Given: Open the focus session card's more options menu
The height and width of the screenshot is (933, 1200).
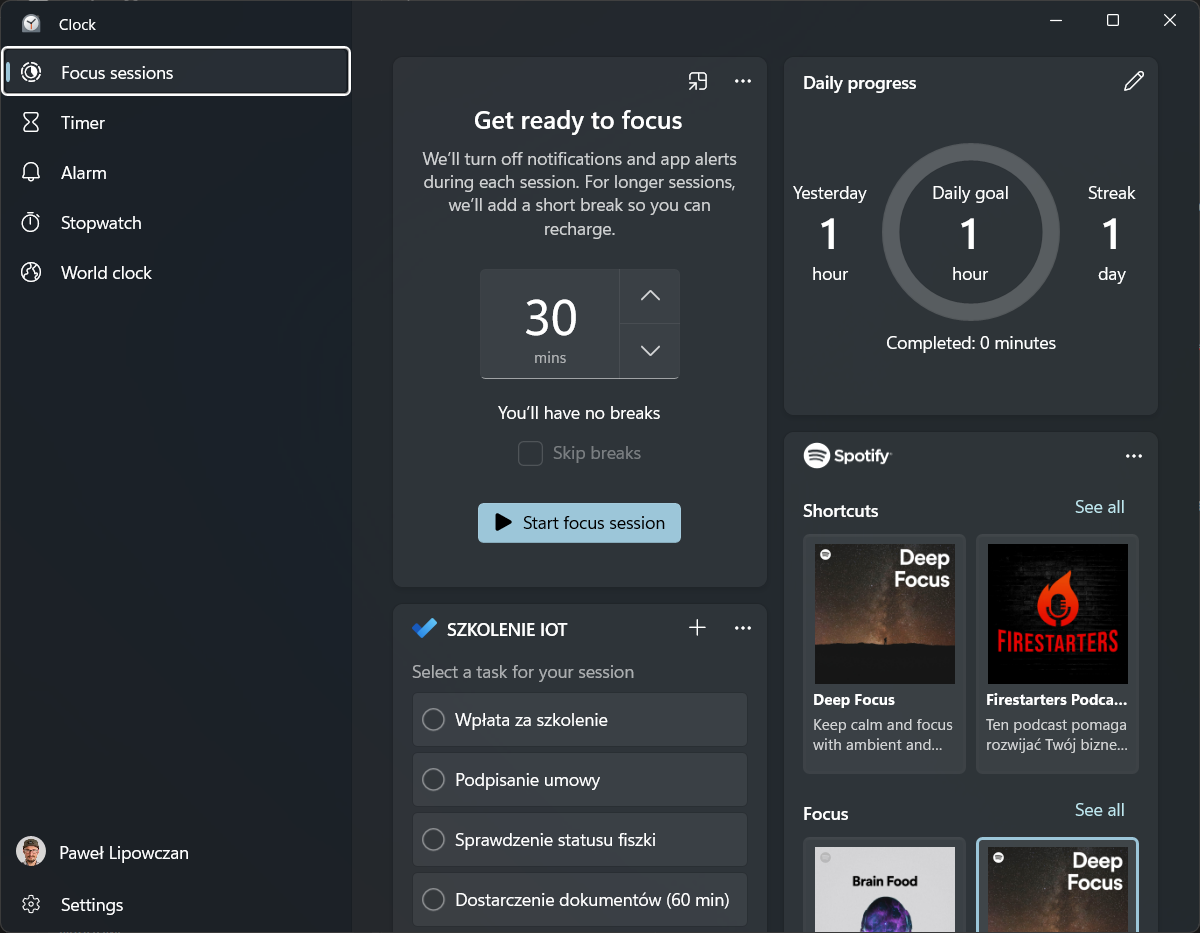Looking at the screenshot, I should [742, 82].
